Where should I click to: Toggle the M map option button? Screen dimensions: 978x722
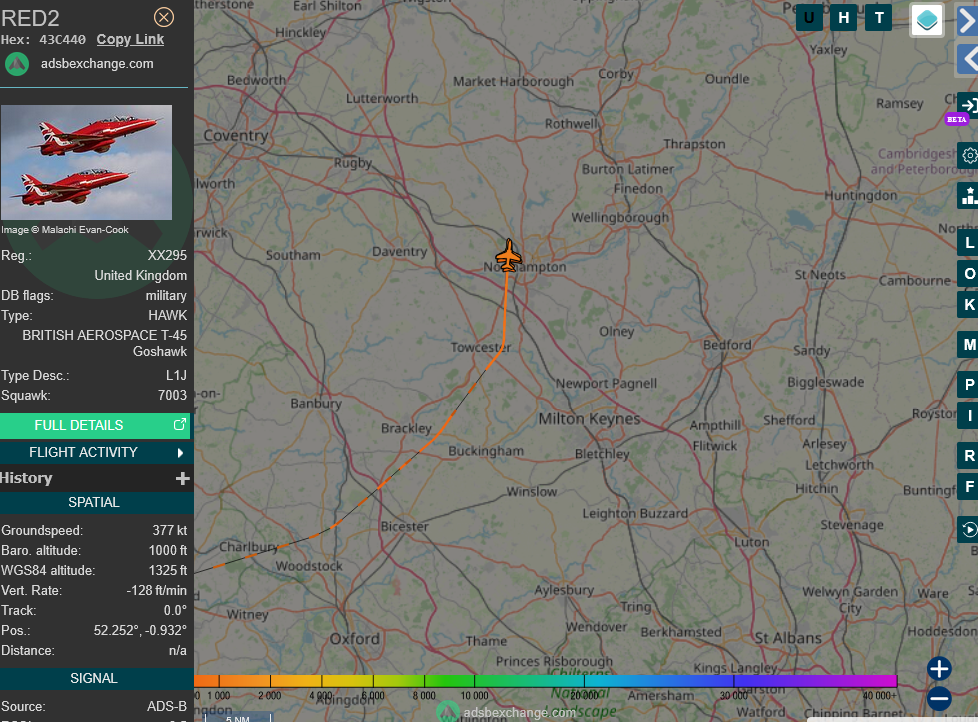pyautogui.click(x=968, y=345)
